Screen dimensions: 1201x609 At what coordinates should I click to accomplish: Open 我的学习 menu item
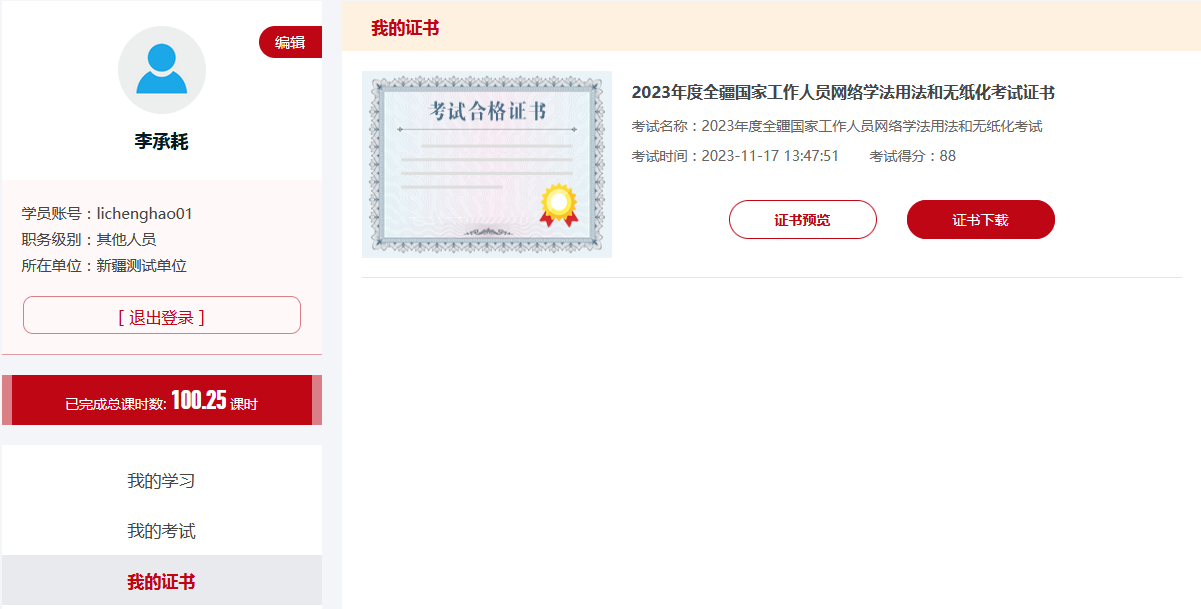(x=162, y=481)
